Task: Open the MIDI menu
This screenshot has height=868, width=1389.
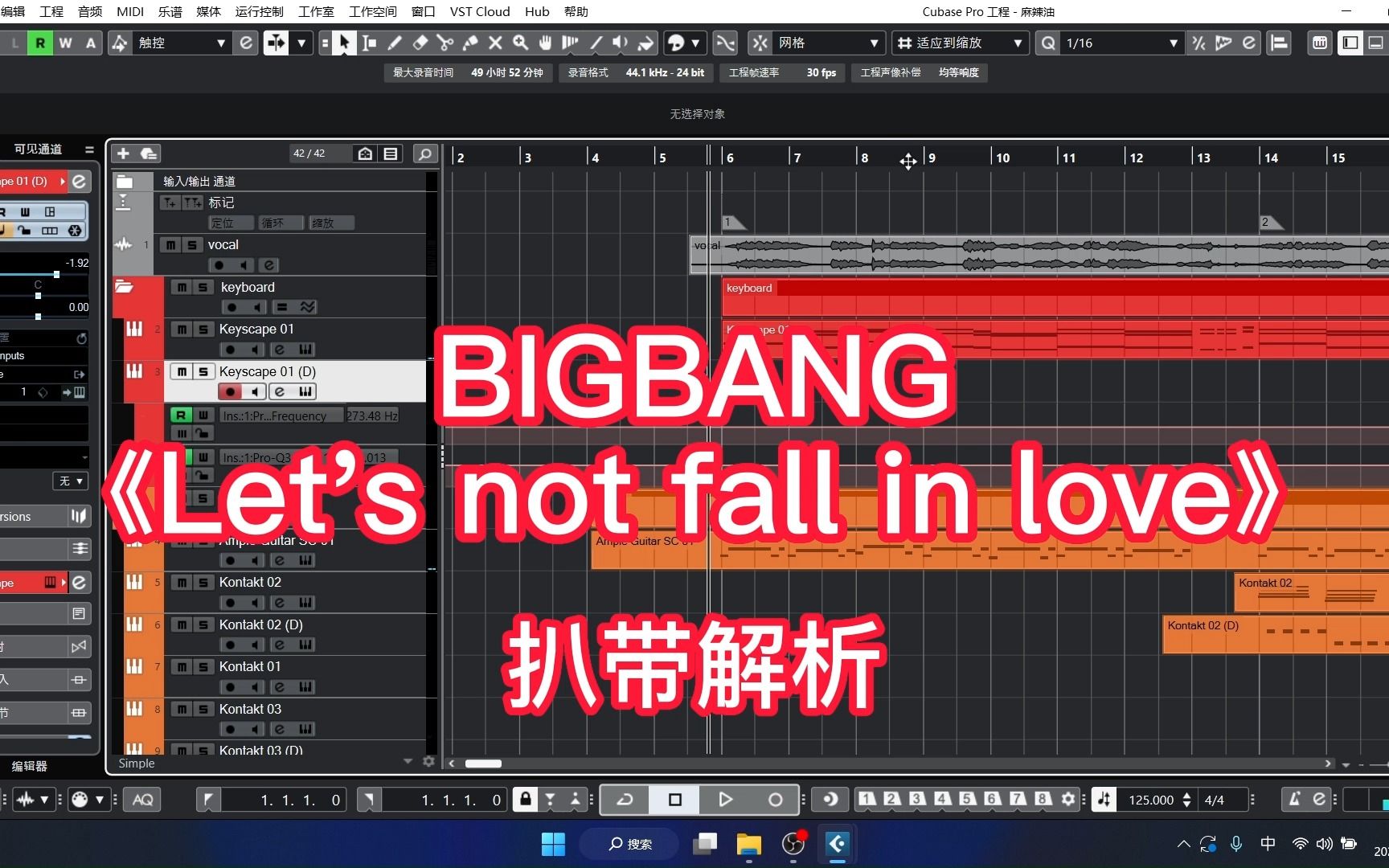Action: pos(130,11)
